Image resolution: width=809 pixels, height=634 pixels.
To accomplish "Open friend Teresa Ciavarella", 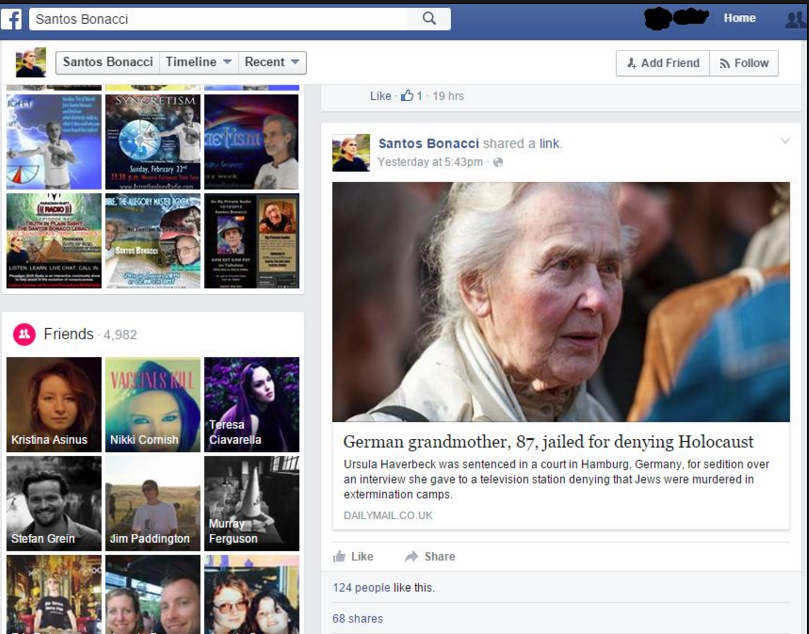I will [x=252, y=404].
